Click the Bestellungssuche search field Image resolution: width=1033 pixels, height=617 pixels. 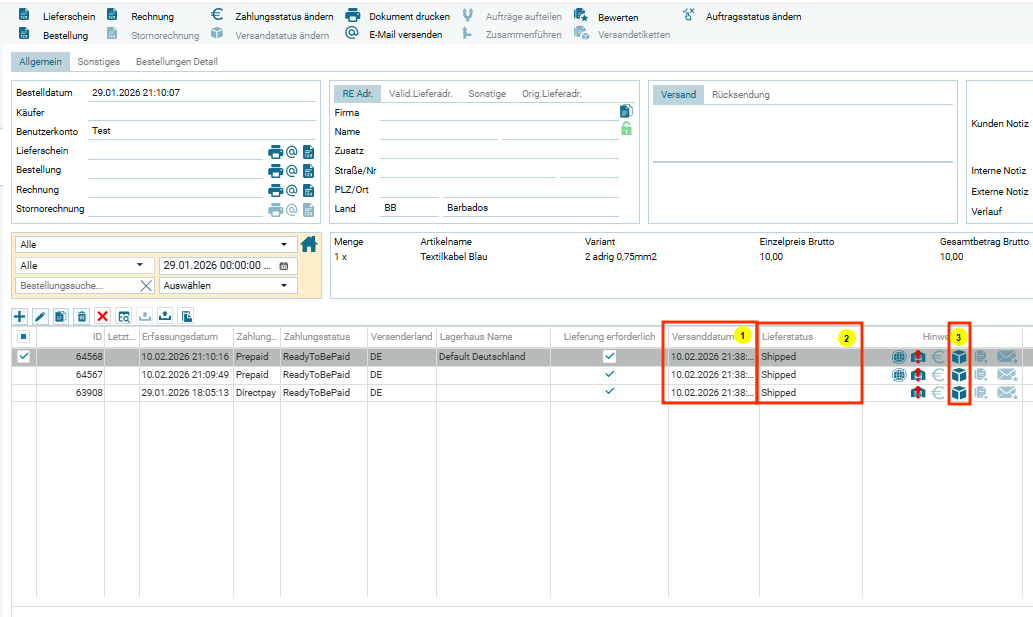click(x=76, y=285)
